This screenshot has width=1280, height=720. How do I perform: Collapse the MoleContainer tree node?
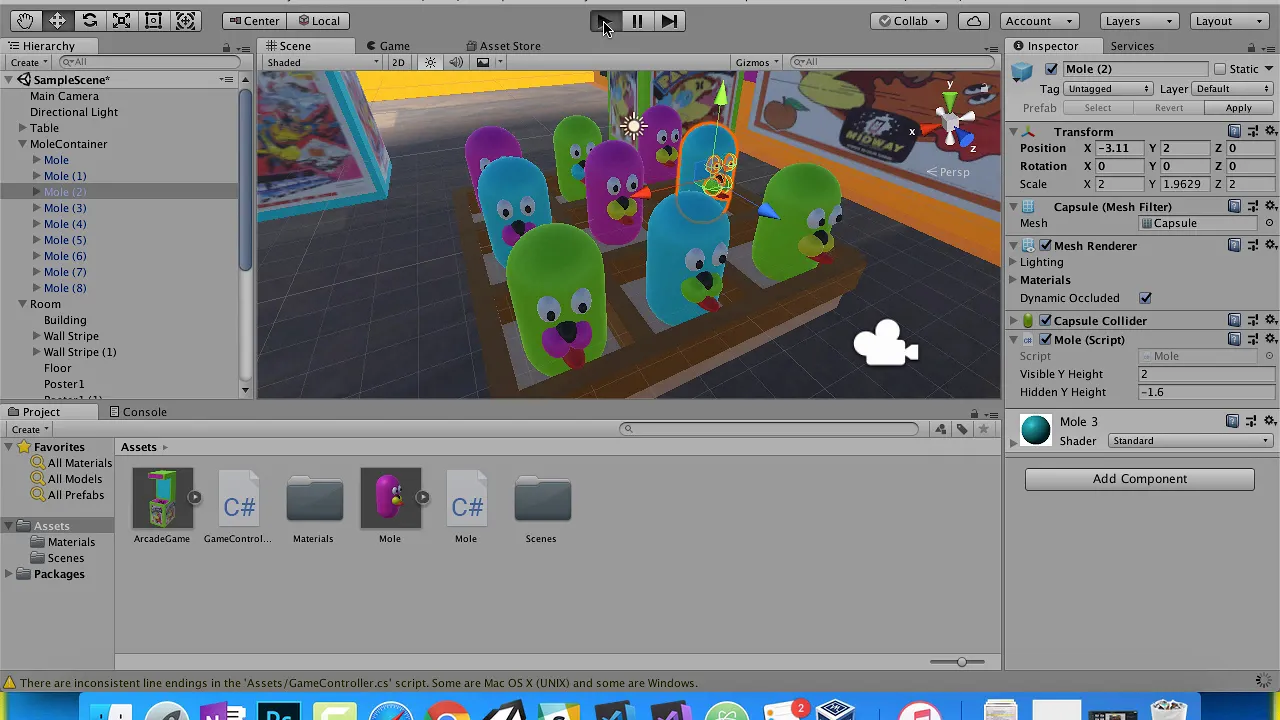pyautogui.click(x=22, y=144)
